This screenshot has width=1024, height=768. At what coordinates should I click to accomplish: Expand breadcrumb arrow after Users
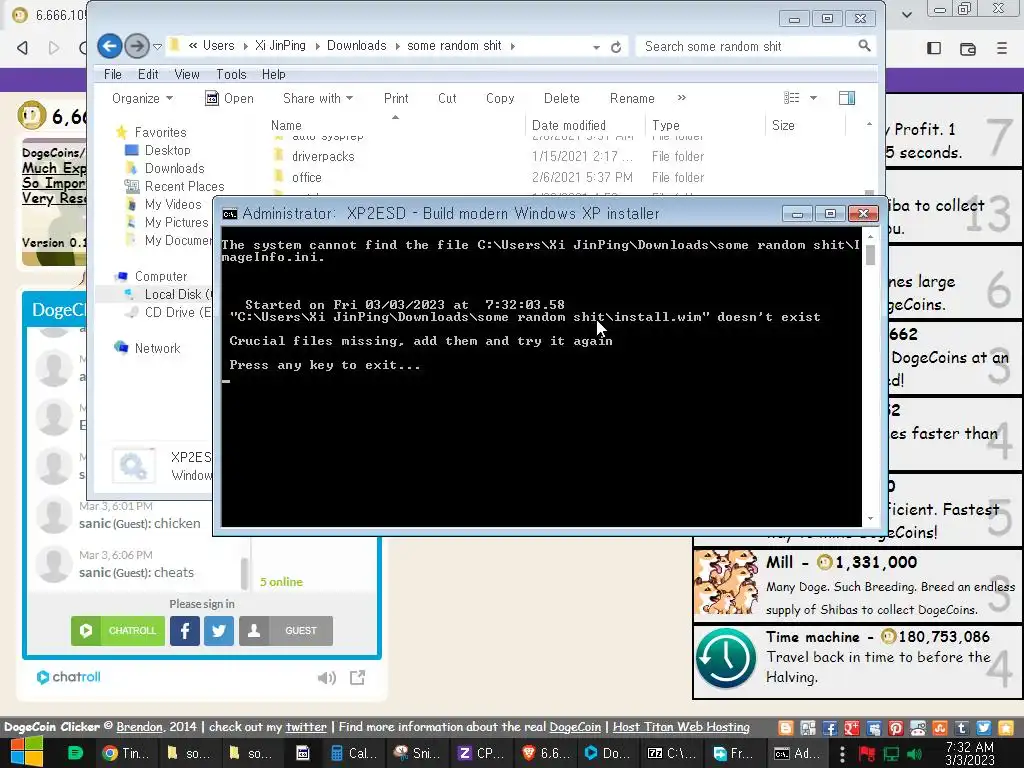[x=245, y=46]
